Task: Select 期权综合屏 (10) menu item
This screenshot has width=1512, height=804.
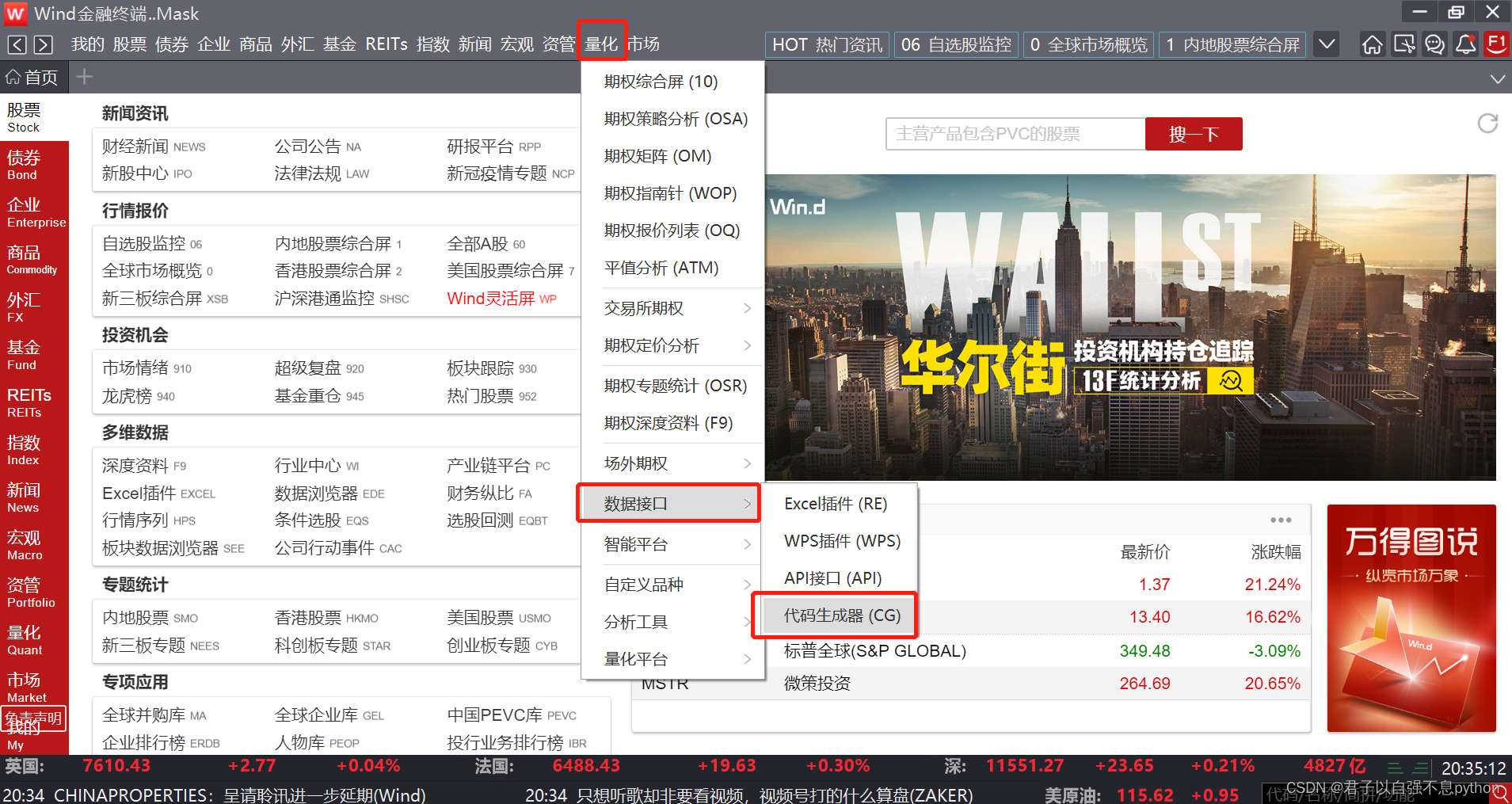Action: click(x=672, y=82)
